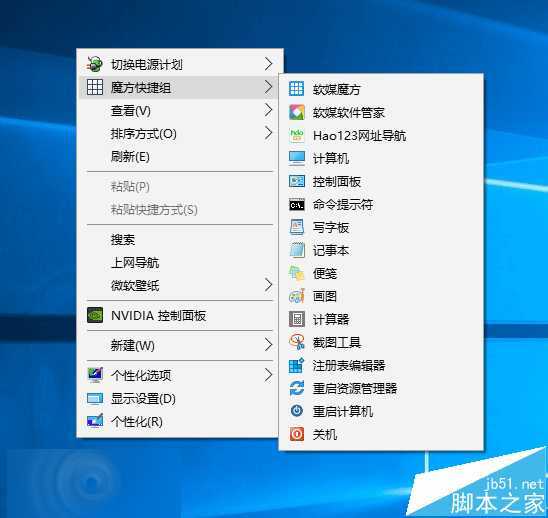Open 命令提示符 label
This screenshot has height=518, width=548.
(342, 205)
